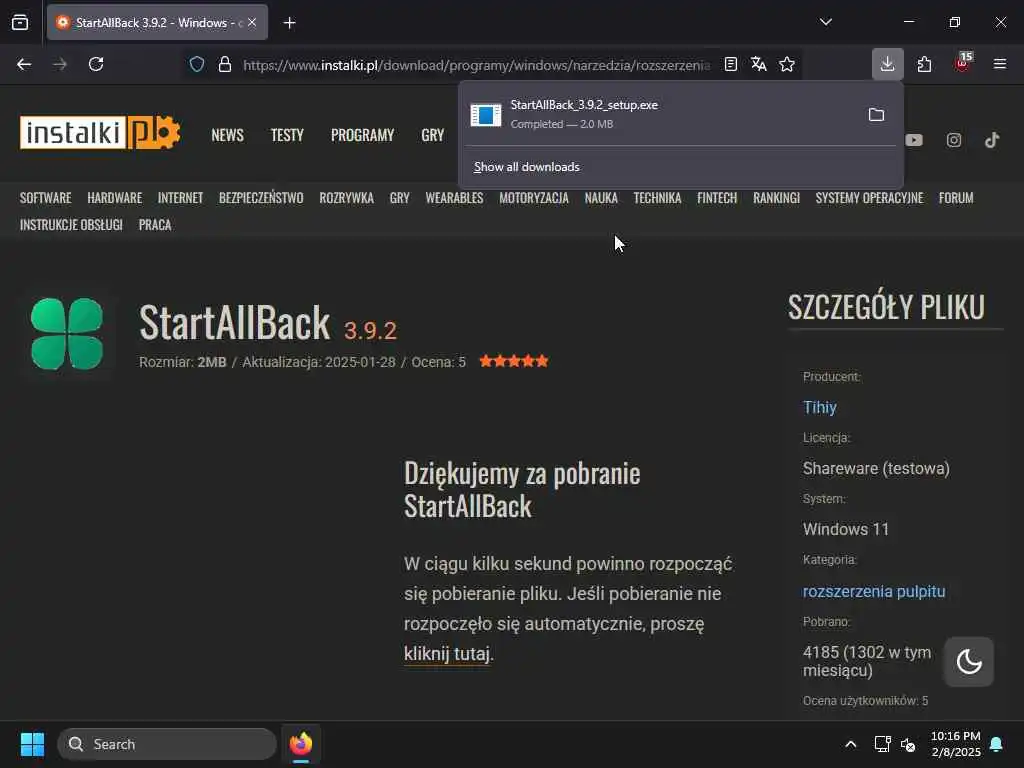Viewport: 1024px width, 768px height.
Task: Select the FINTECH category
Action: [x=717, y=198]
